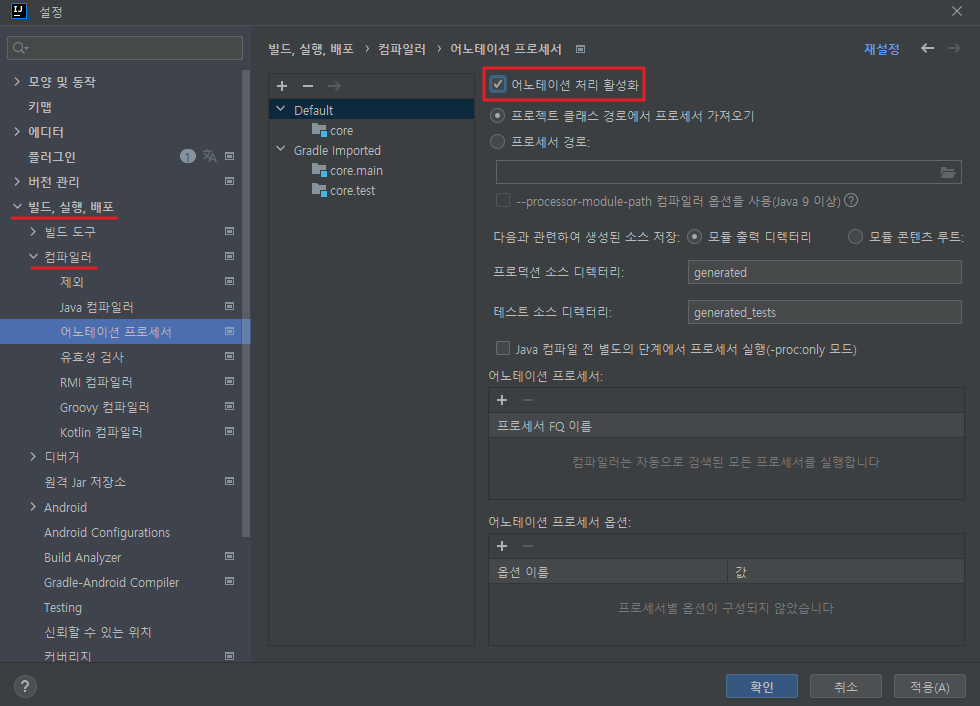Click 프로덕션 소스 디렉터리 field containing generated
This screenshot has height=706, width=980.
(824, 272)
